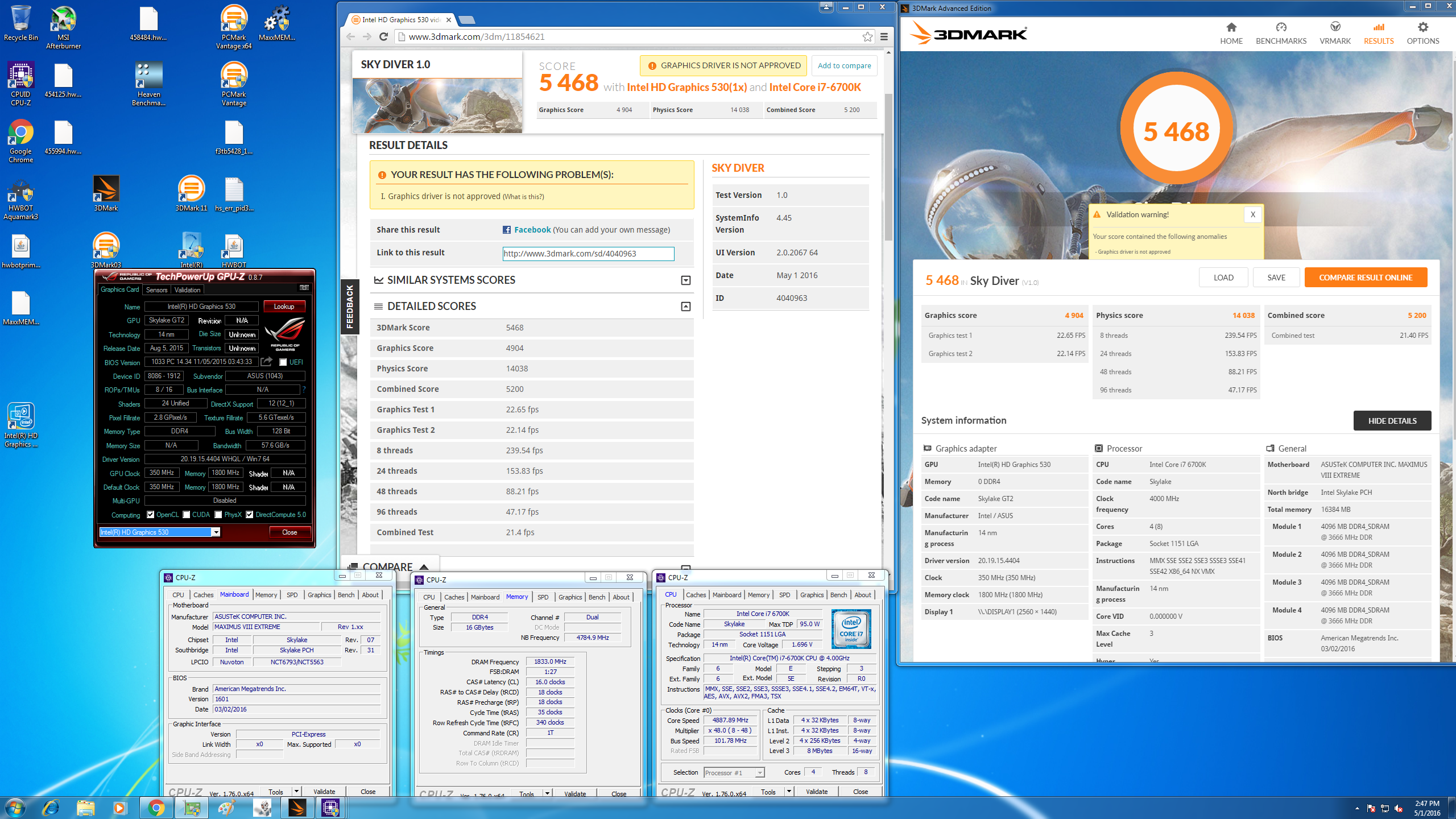Open the Intel(R) HD Graphics desktop icon

coord(20,425)
